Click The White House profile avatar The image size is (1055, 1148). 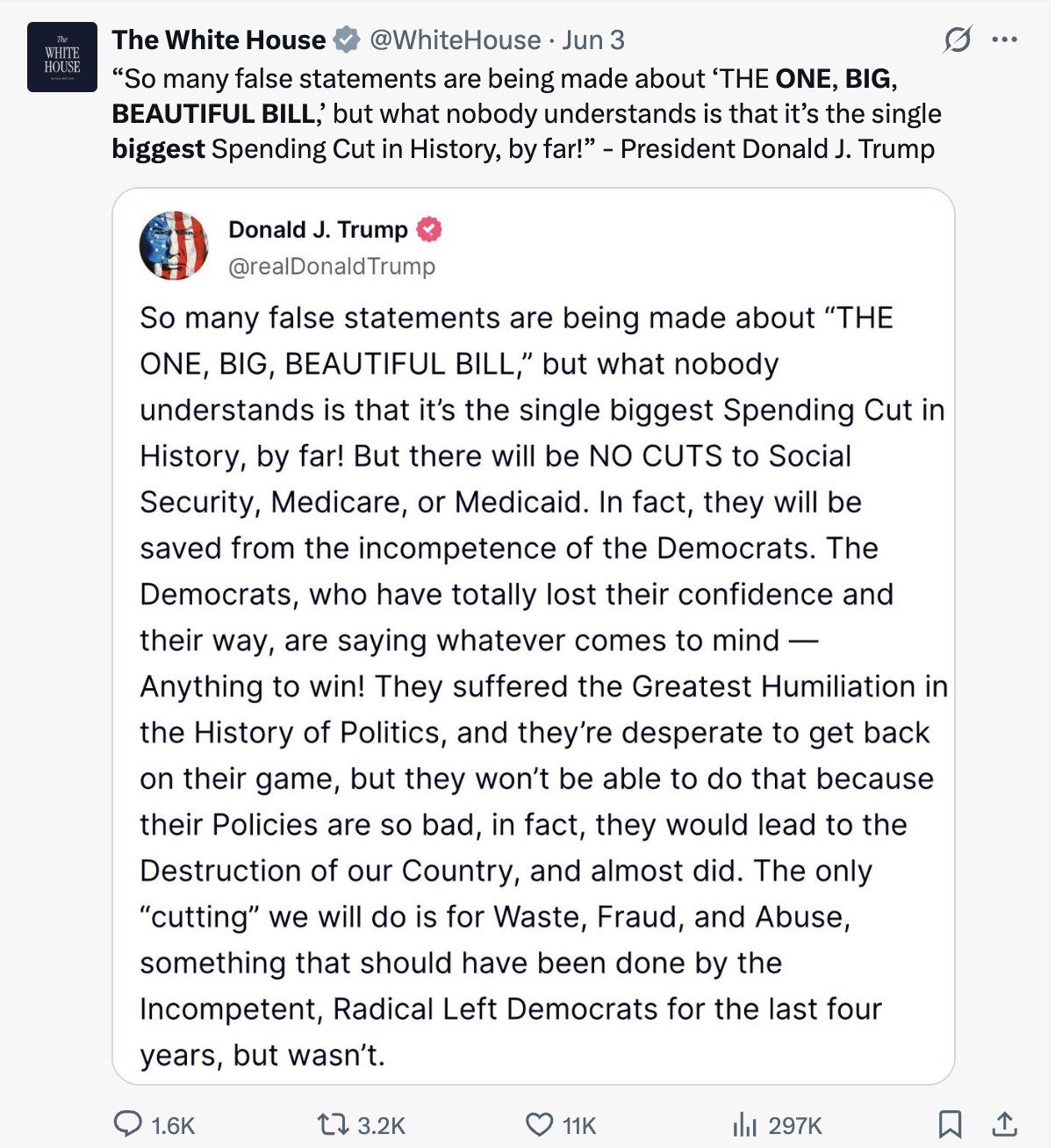point(61,57)
